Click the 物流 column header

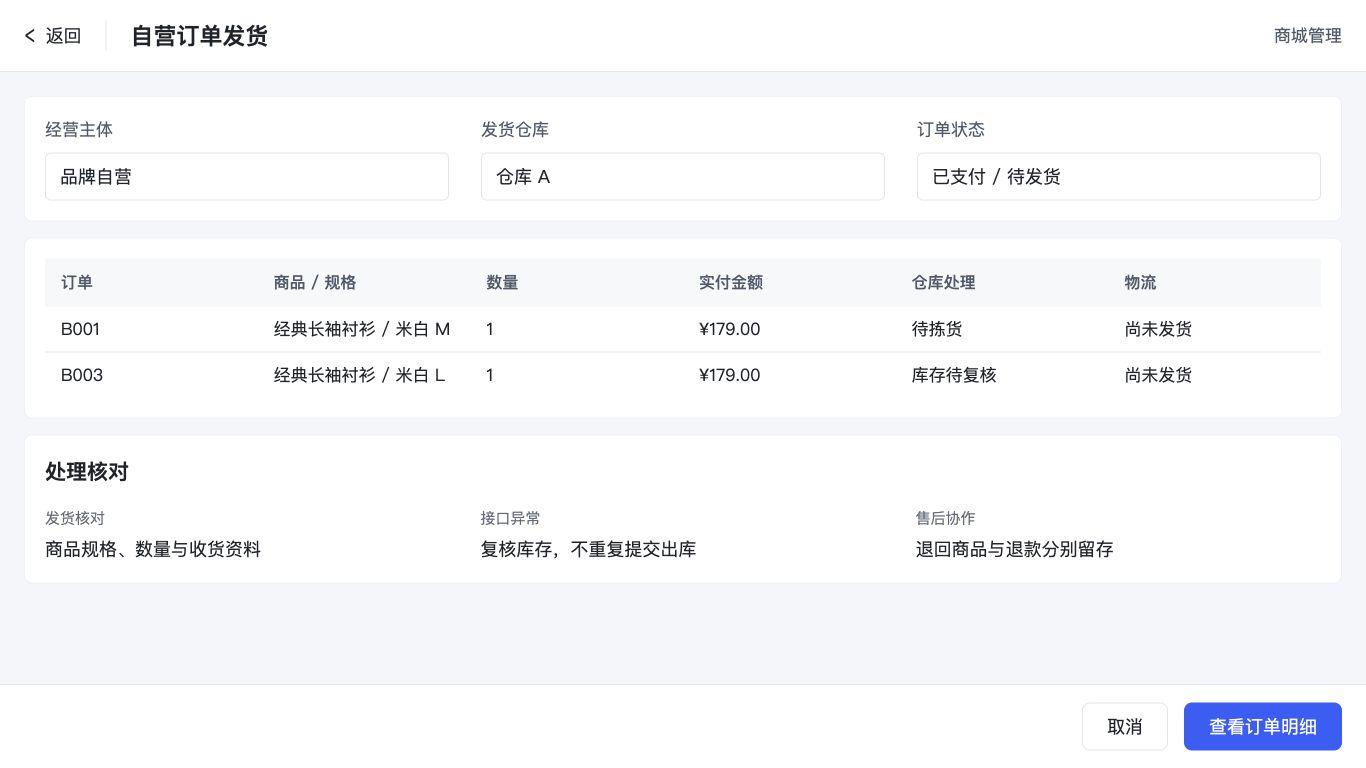click(x=1140, y=283)
